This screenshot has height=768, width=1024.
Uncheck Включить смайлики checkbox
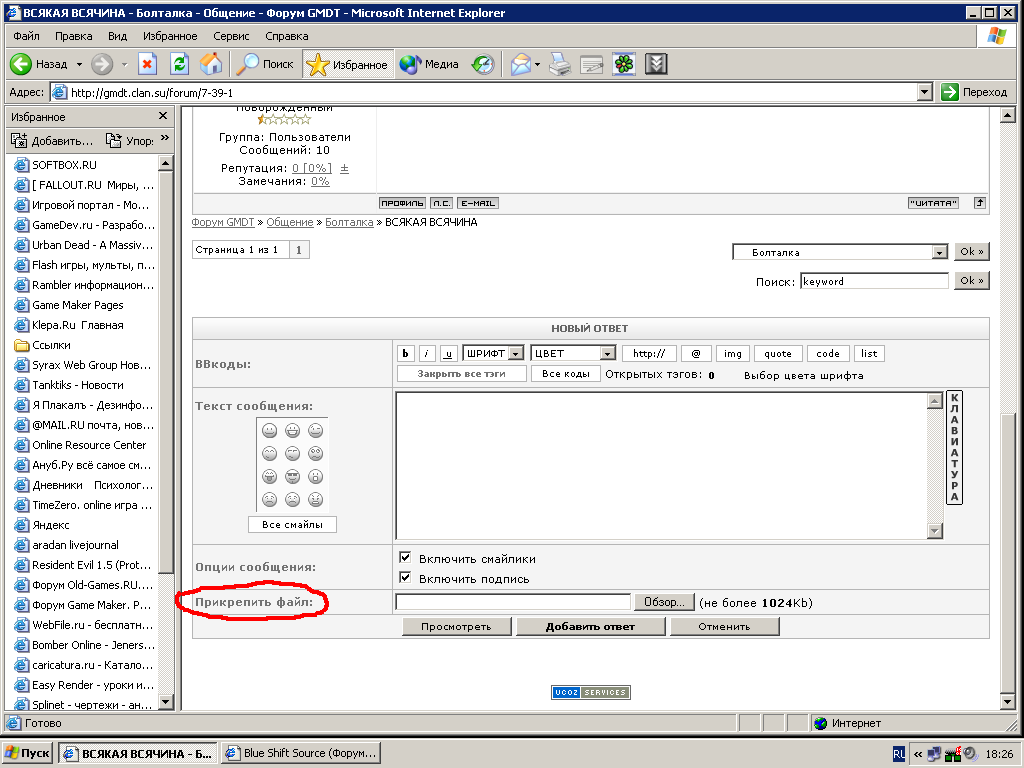coord(405,558)
